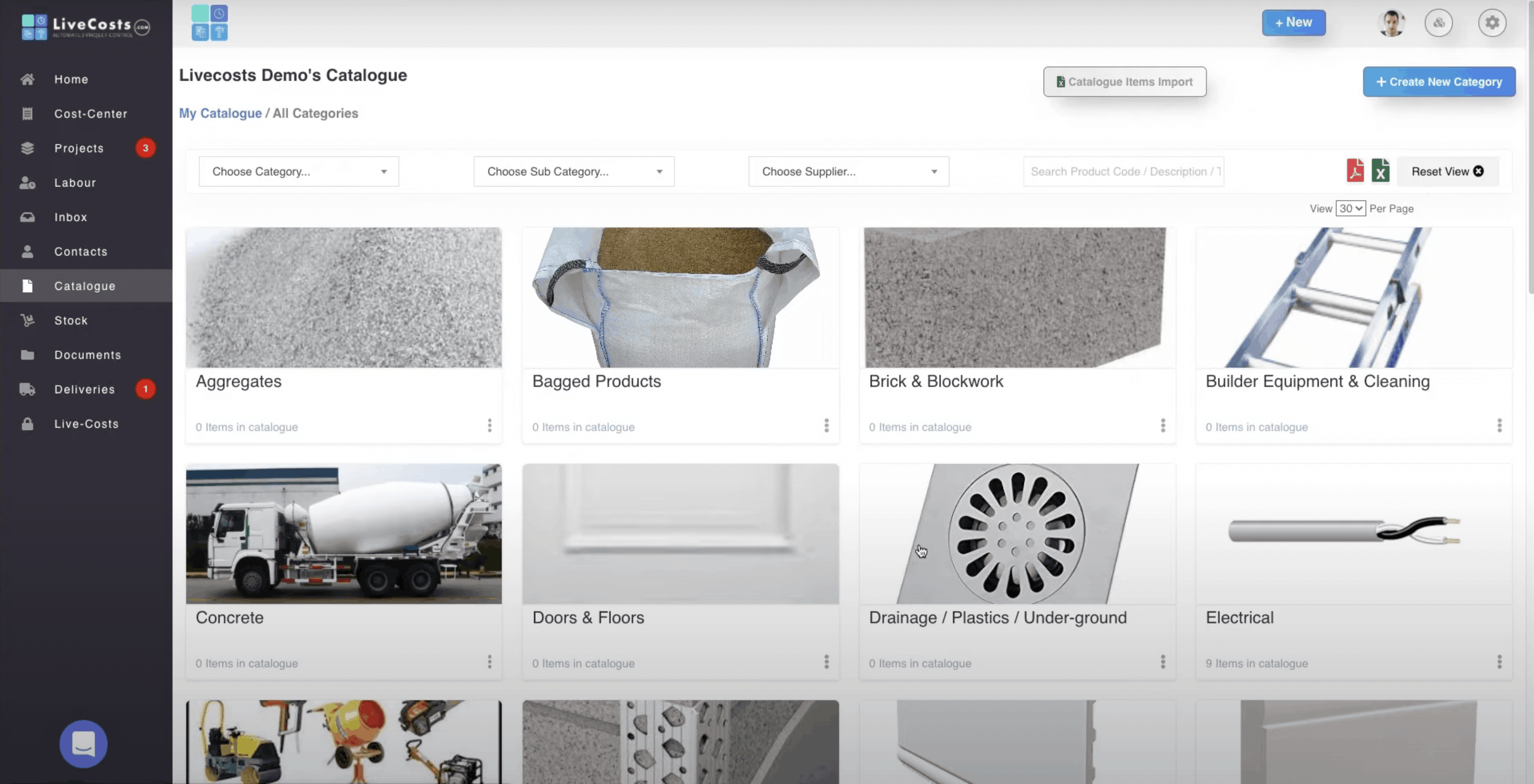Open the Aggregates card three-dot menu
1534x784 pixels.
pyautogui.click(x=489, y=426)
